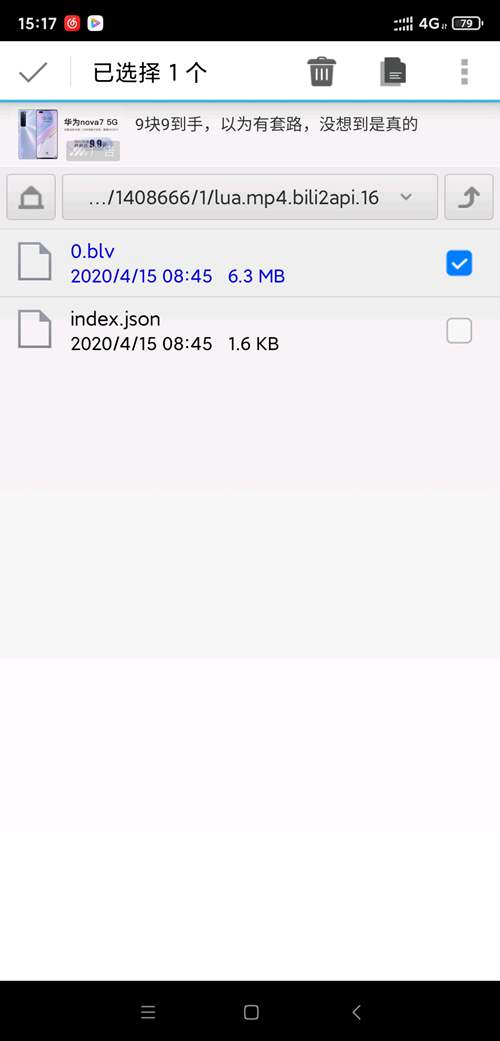
Task: Tap the Android recent apps navigation button
Action: coord(148,1012)
